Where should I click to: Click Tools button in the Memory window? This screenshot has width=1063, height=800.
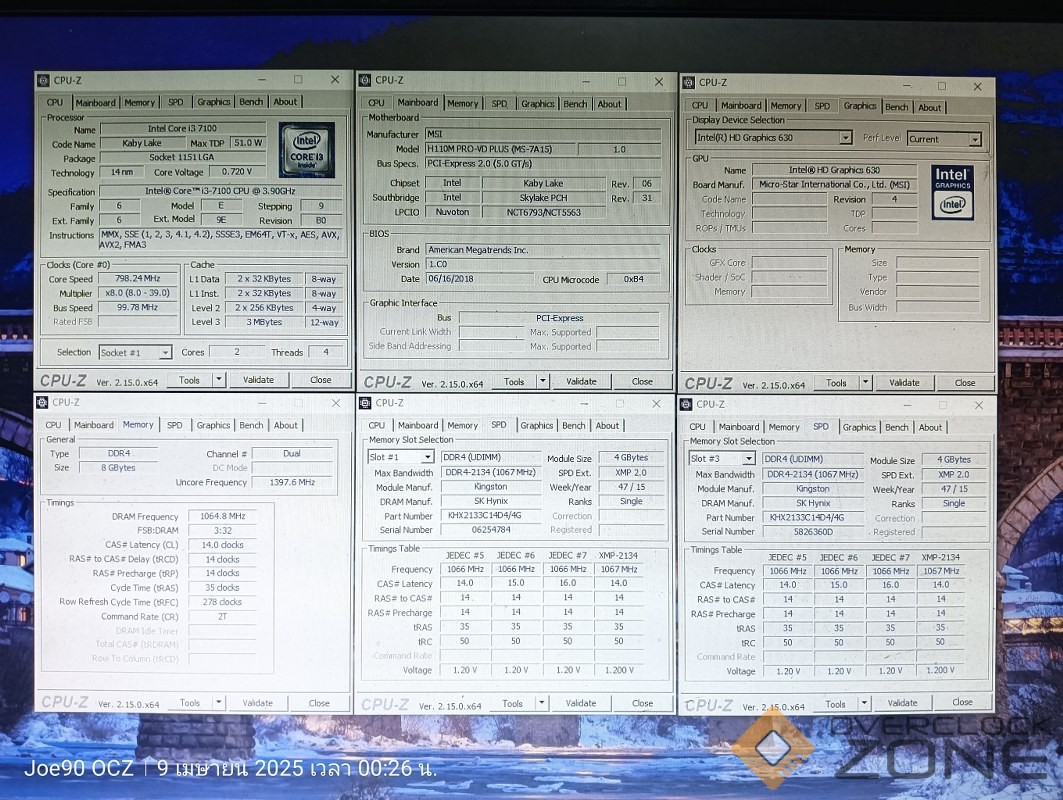click(190, 703)
